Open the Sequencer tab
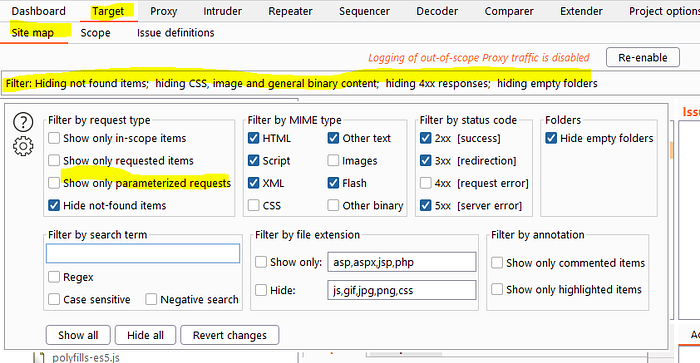700x363 pixels. click(364, 11)
